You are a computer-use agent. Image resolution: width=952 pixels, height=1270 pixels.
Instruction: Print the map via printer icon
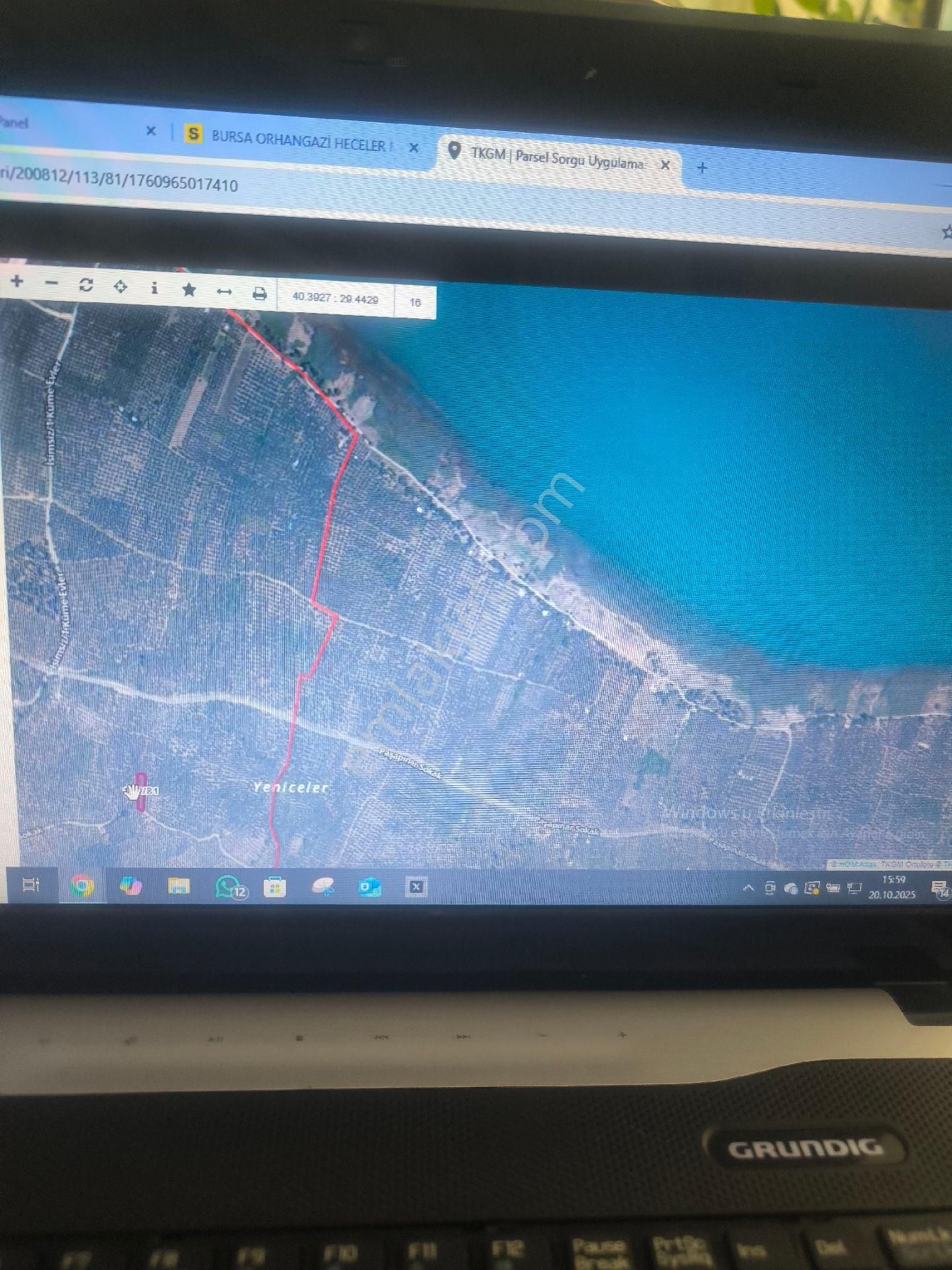tap(259, 293)
